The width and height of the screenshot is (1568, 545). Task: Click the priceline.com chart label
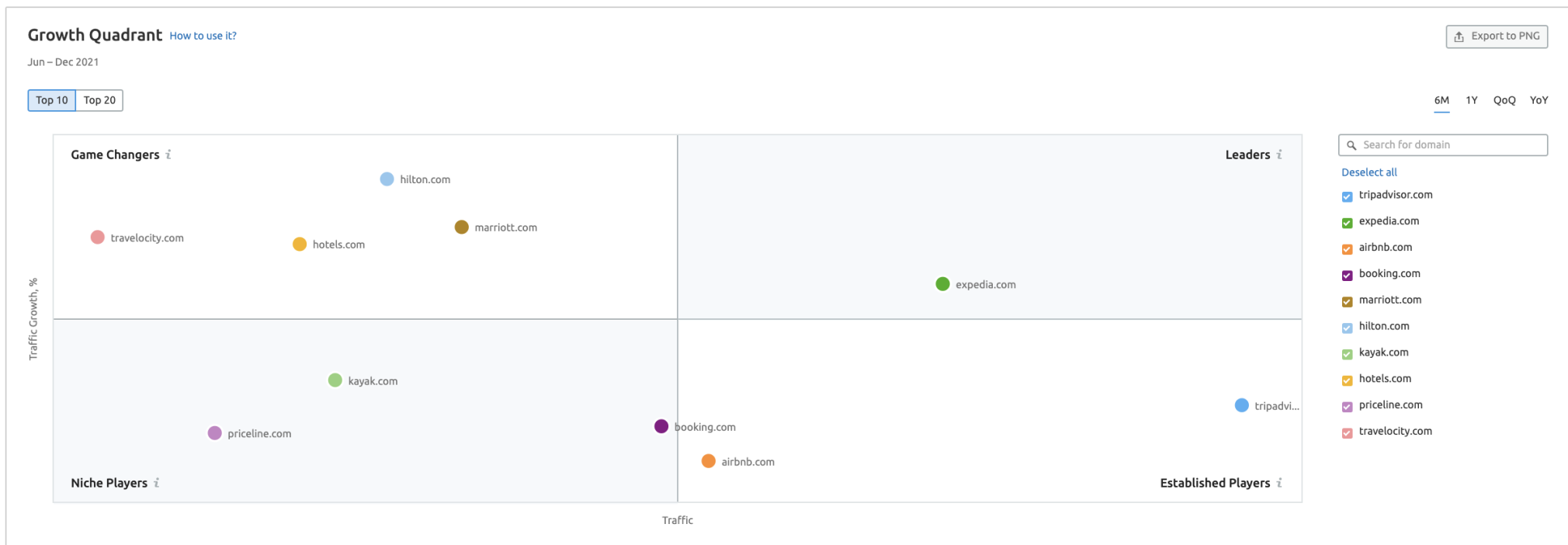(x=259, y=434)
